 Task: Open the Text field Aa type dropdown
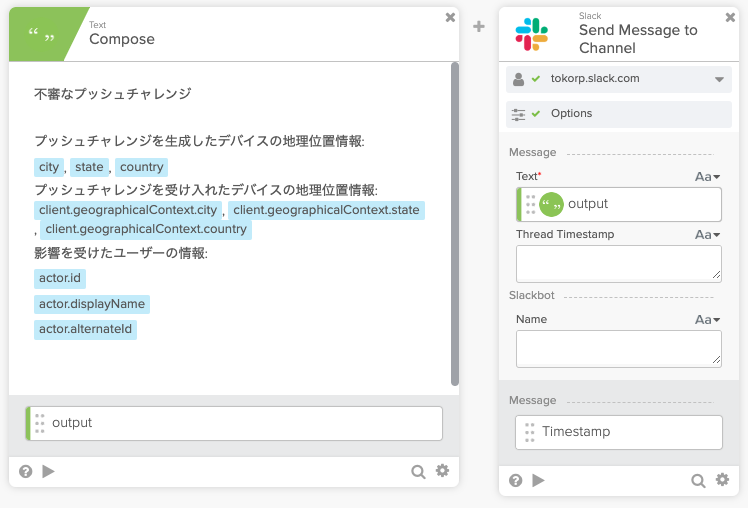[708, 177]
